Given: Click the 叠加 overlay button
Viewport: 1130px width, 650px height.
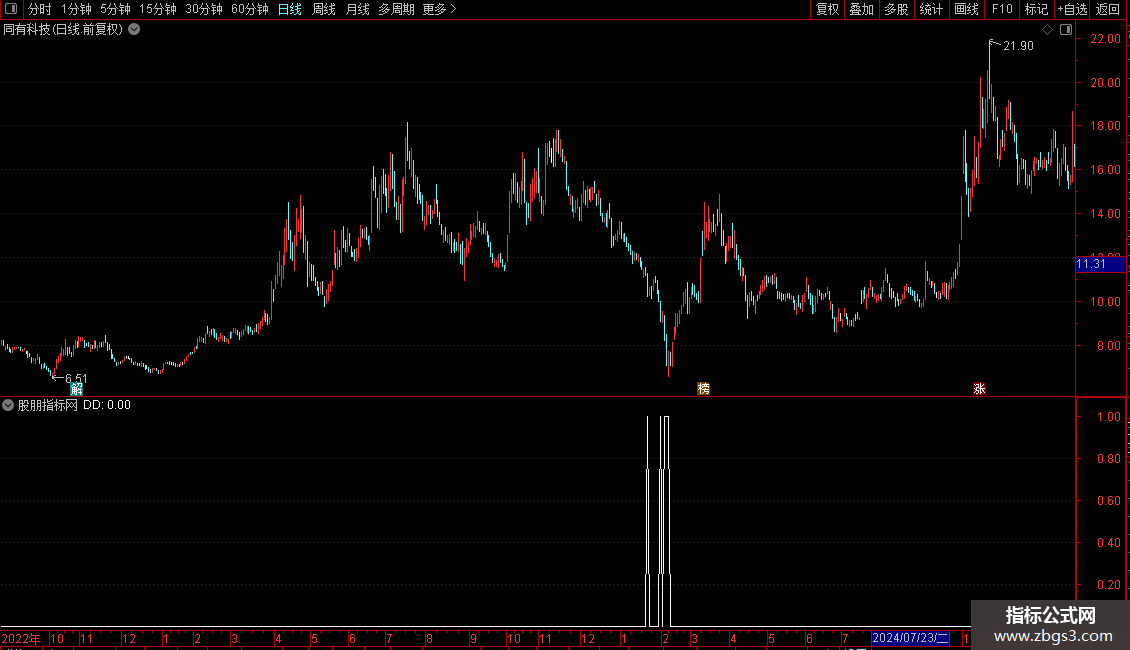Looking at the screenshot, I should coord(861,9).
